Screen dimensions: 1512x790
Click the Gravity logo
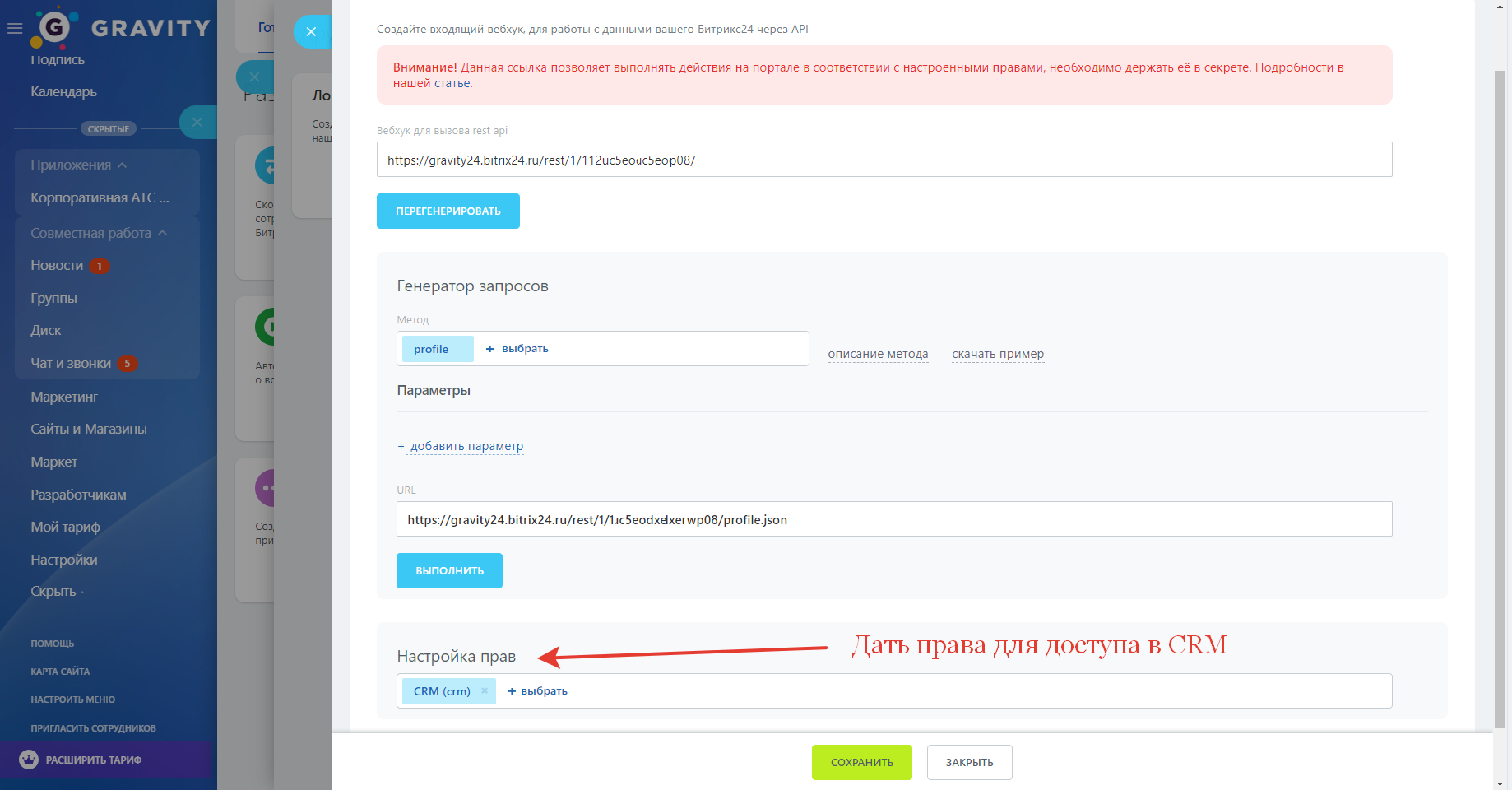click(122, 27)
